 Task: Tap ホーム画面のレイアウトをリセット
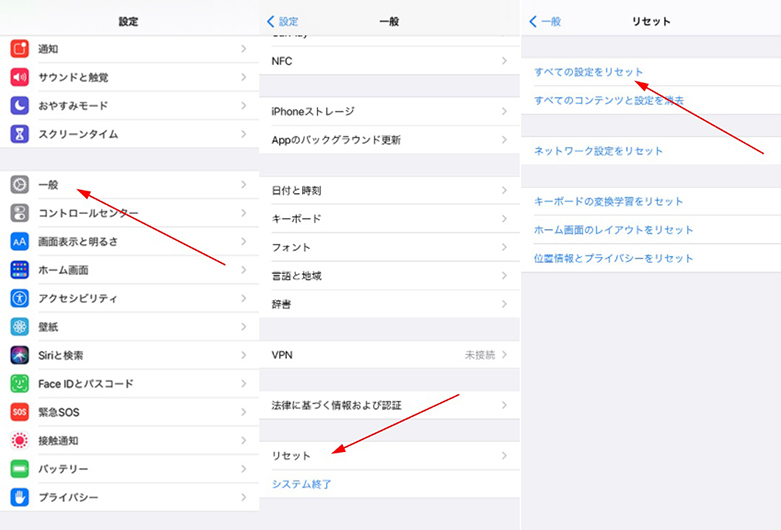[x=613, y=230]
